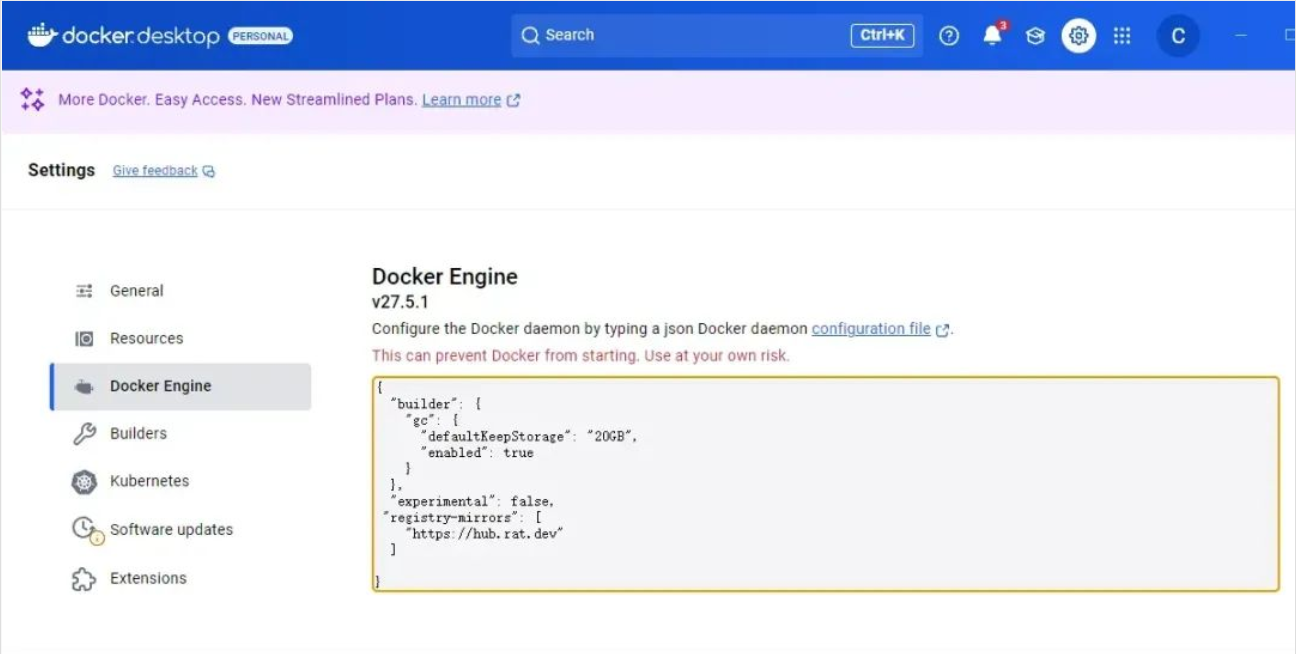Click the https://hub.rat.dev mirror URL

click(x=484, y=534)
